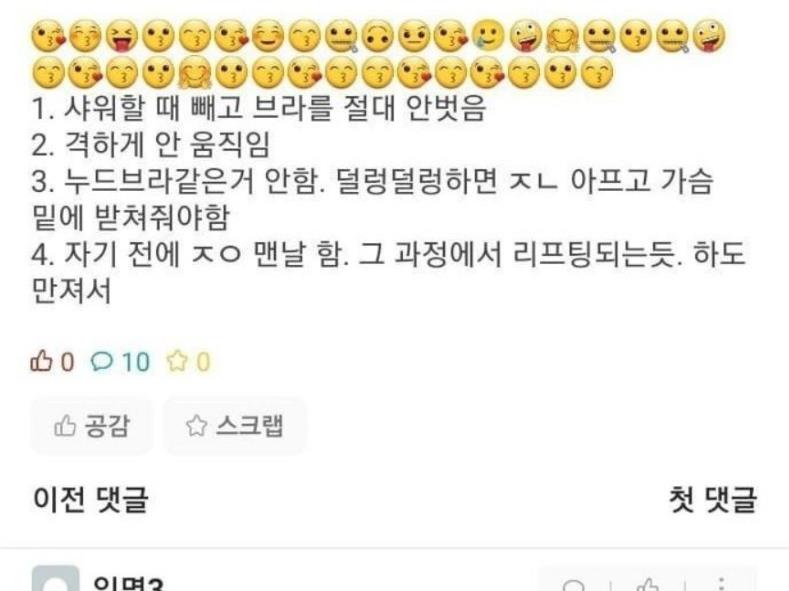The width and height of the screenshot is (789, 591).
Task: Jump to 첫 댓글
Action: pyautogui.click(x=713, y=499)
